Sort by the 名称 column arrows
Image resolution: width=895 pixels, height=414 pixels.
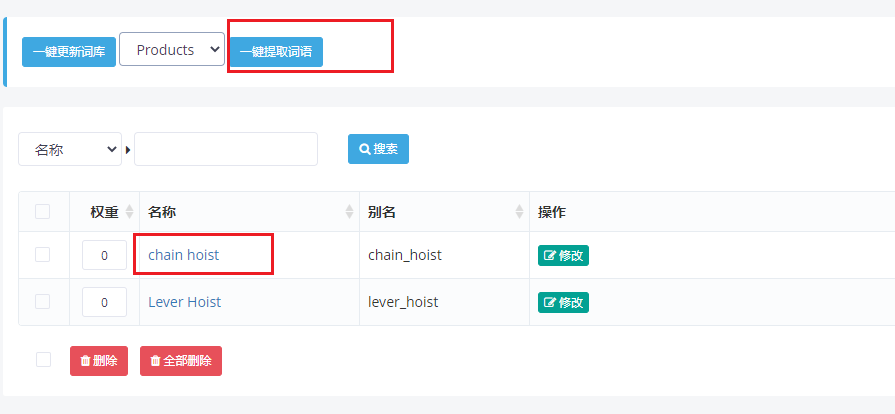tap(349, 212)
